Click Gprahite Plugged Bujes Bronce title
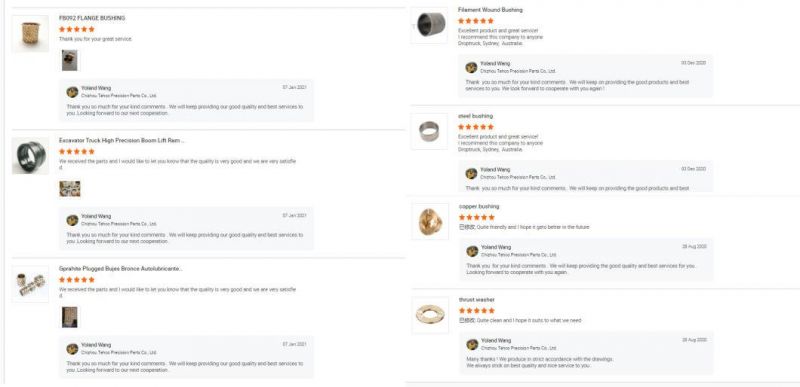Image resolution: width=800 pixels, height=387 pixels. pyautogui.click(x=120, y=269)
